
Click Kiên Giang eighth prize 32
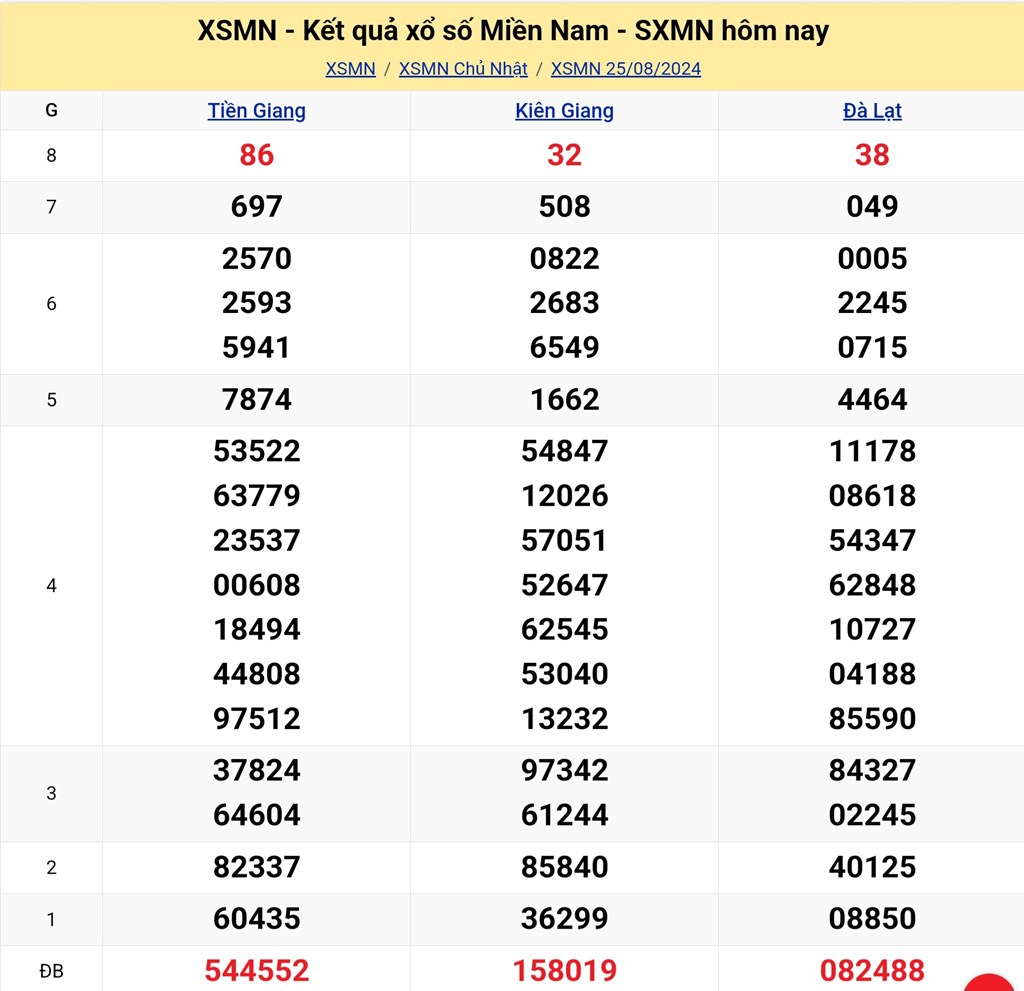coord(564,155)
